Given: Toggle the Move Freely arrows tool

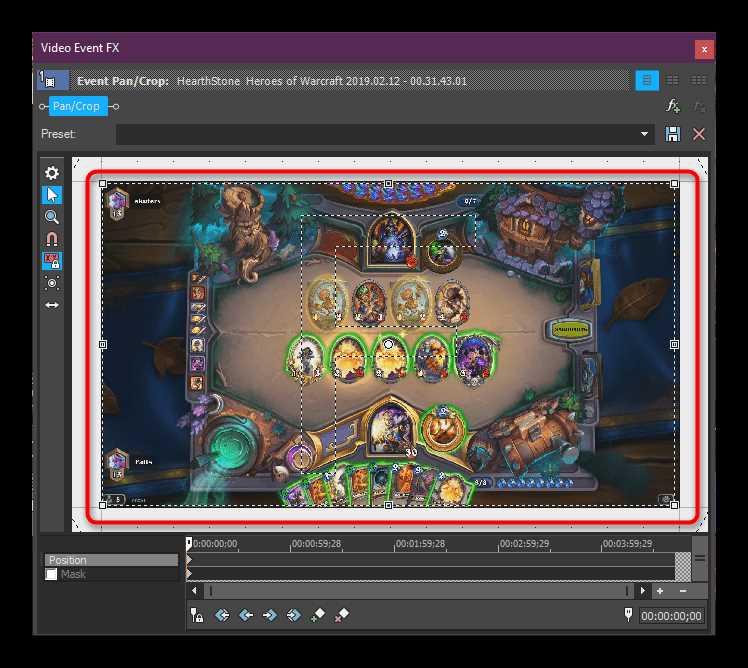Looking at the screenshot, I should click(x=52, y=305).
